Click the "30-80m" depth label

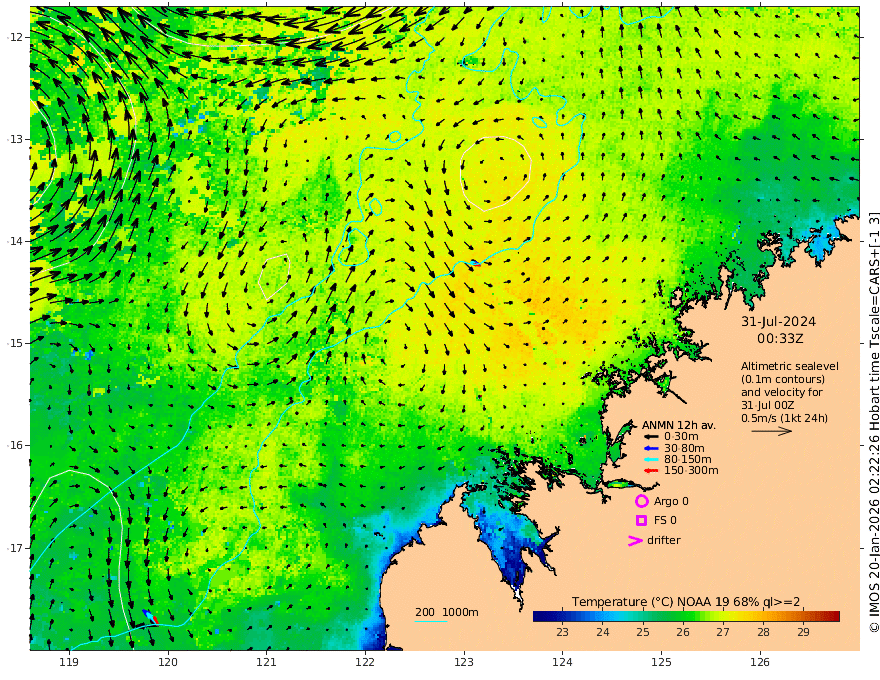[684, 448]
